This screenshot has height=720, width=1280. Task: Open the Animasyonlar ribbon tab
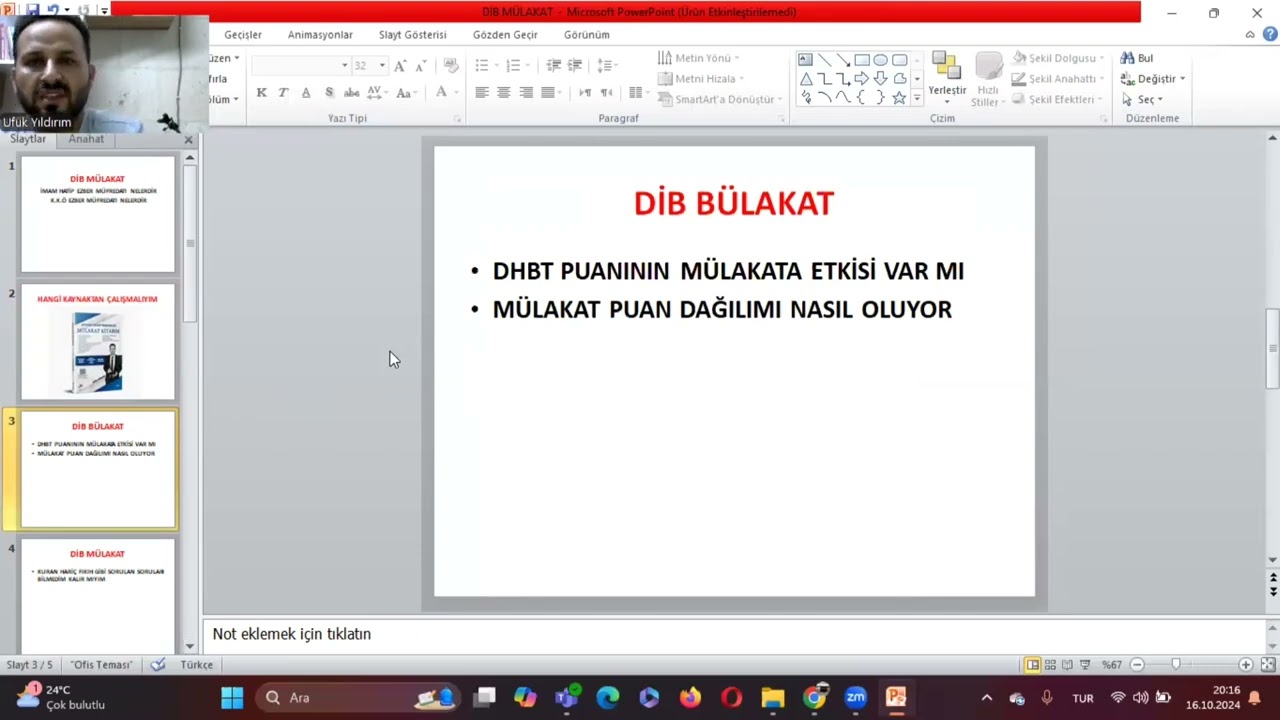tap(320, 35)
